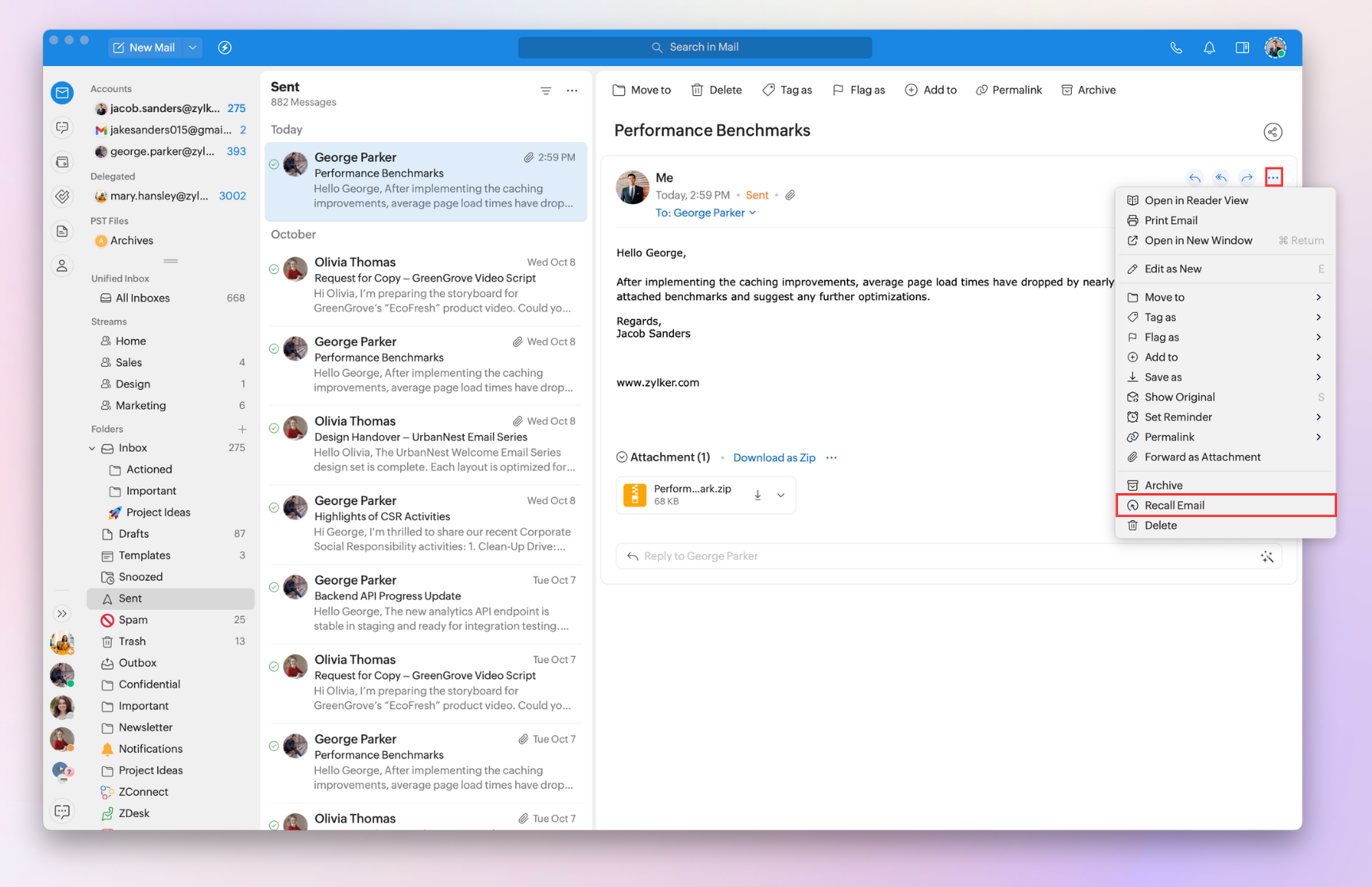Open the chat icon in the left rail
The width and height of the screenshot is (1372, 887).
click(62, 128)
